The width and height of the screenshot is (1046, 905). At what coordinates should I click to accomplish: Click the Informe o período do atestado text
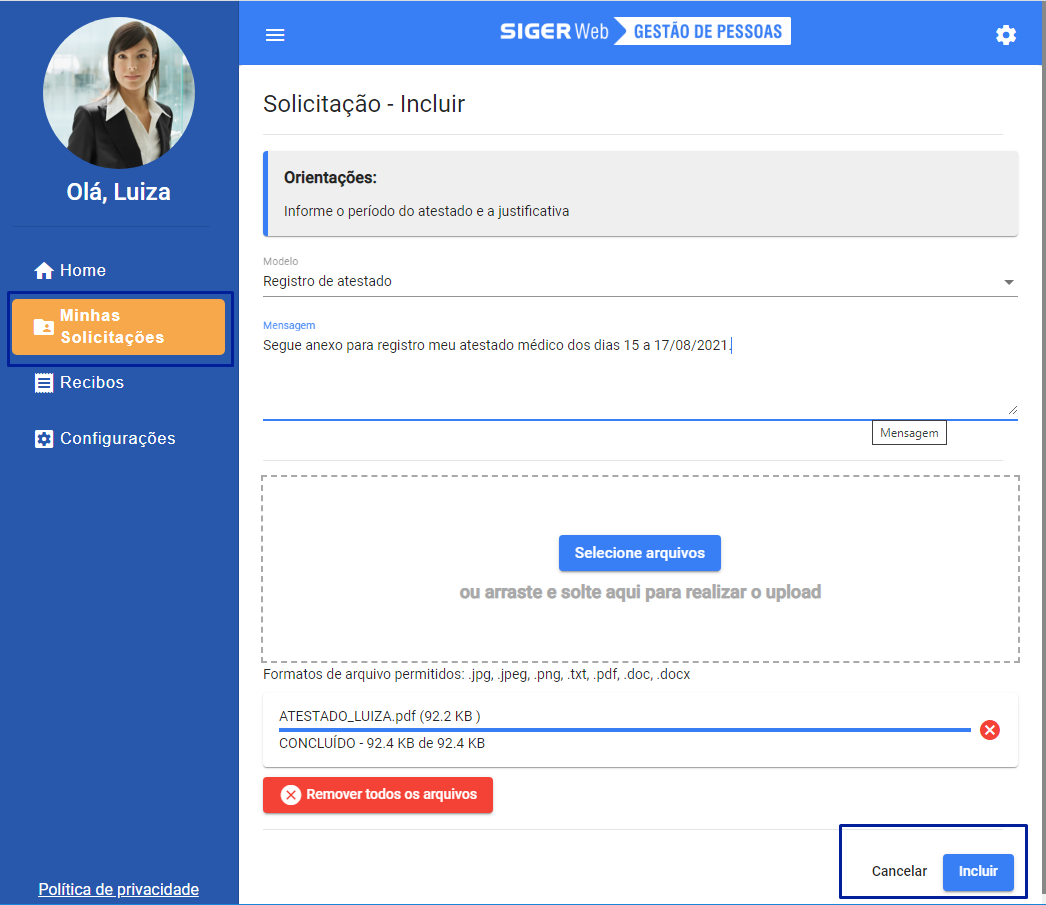pos(426,211)
